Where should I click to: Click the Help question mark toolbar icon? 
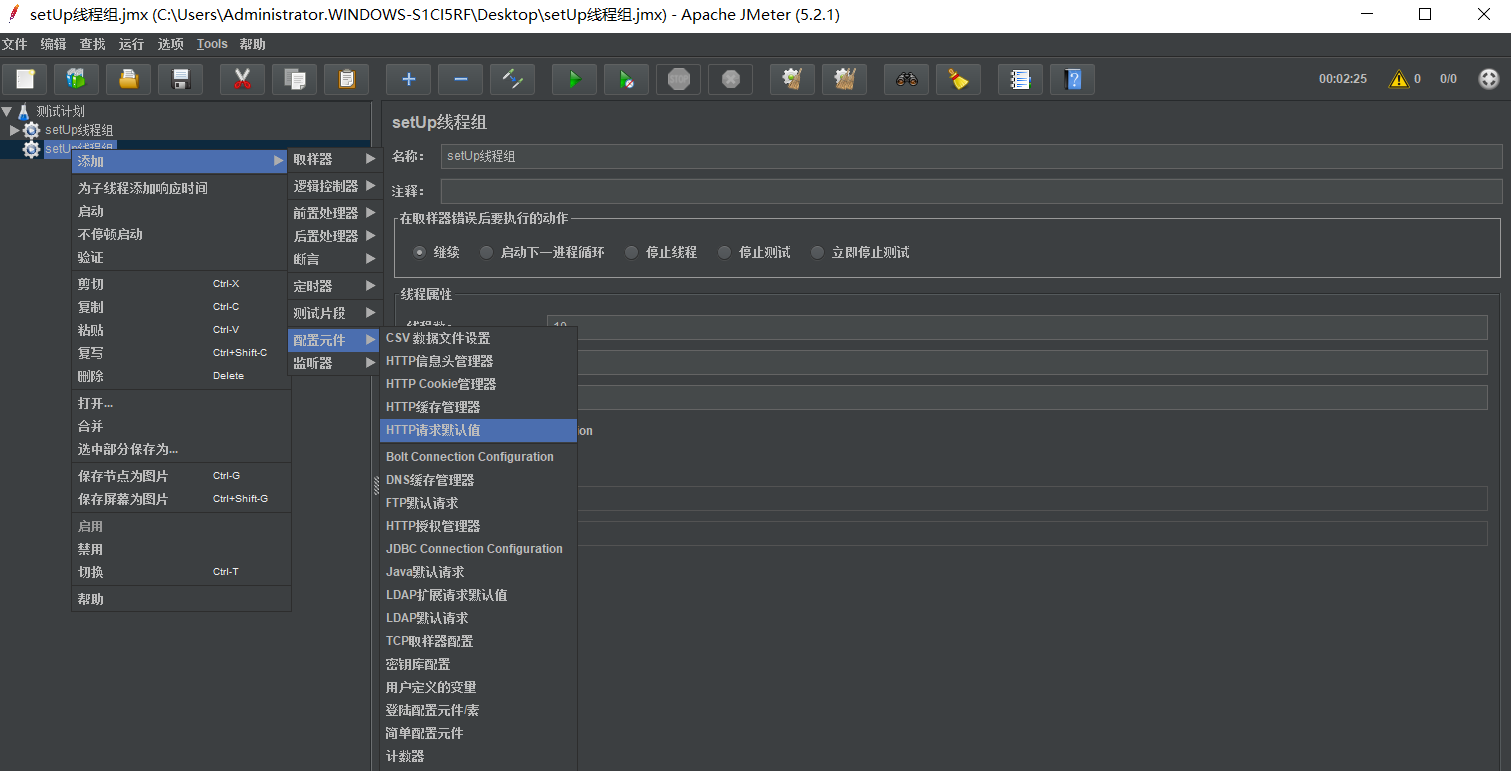point(1072,80)
